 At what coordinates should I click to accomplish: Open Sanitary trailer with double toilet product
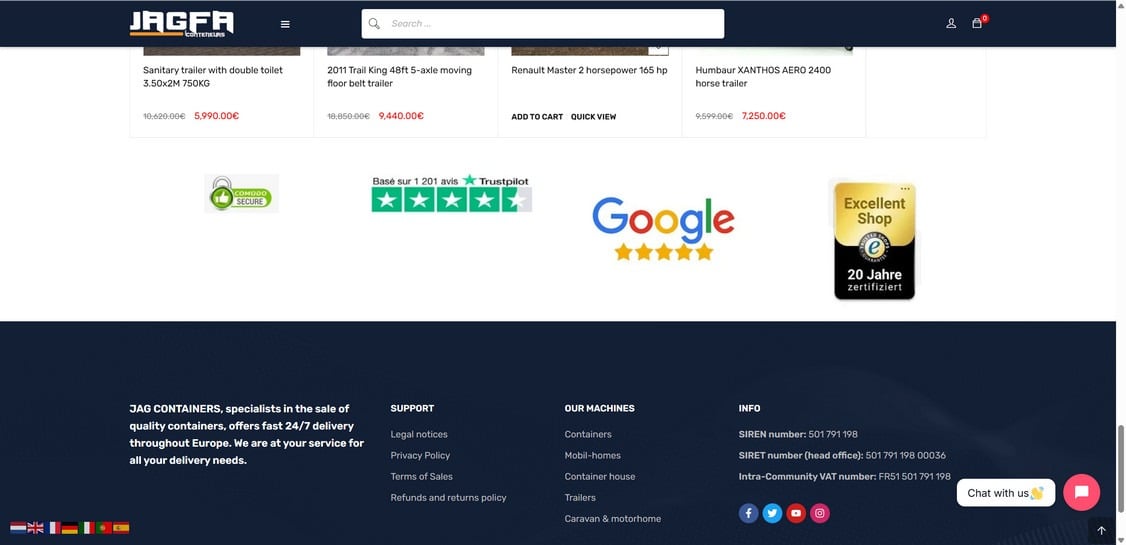click(x=213, y=77)
